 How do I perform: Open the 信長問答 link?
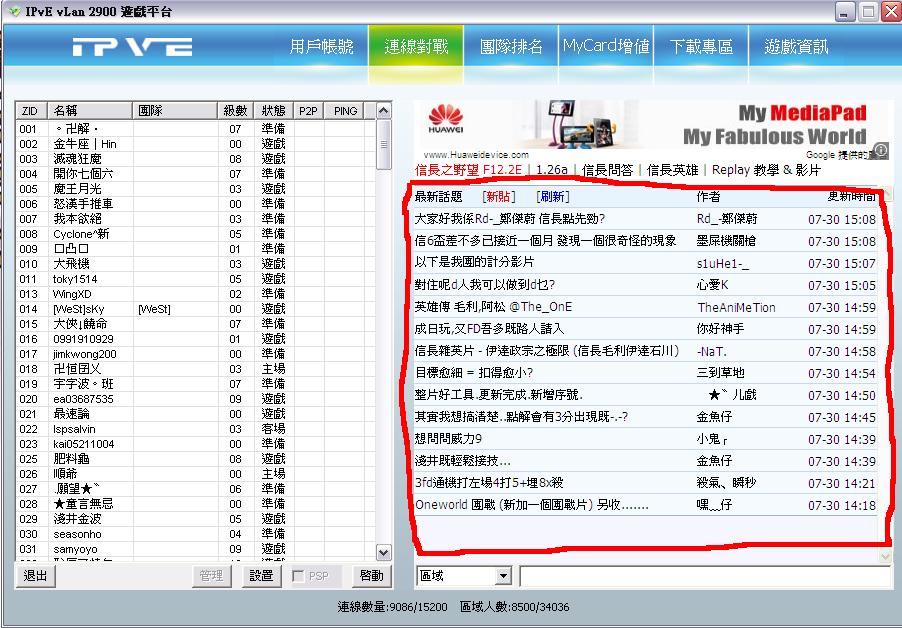coord(607,170)
